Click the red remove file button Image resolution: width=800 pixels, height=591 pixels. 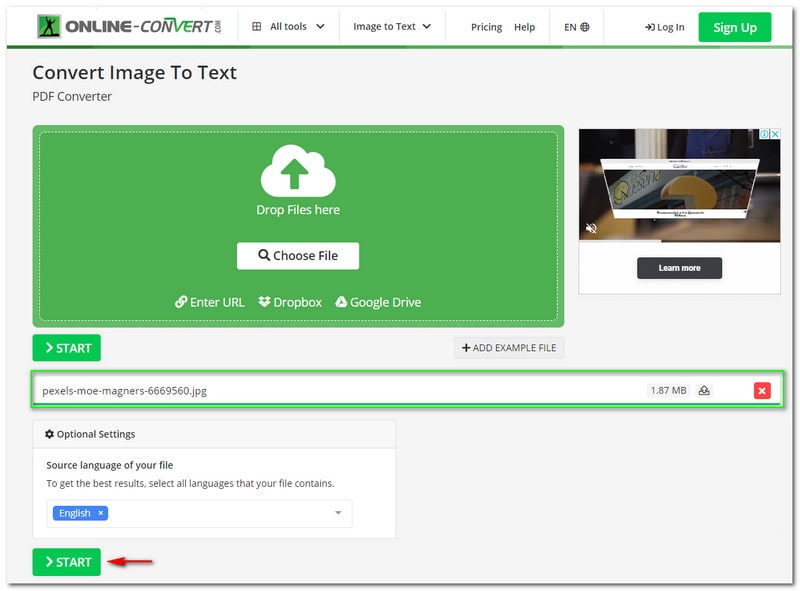point(762,390)
